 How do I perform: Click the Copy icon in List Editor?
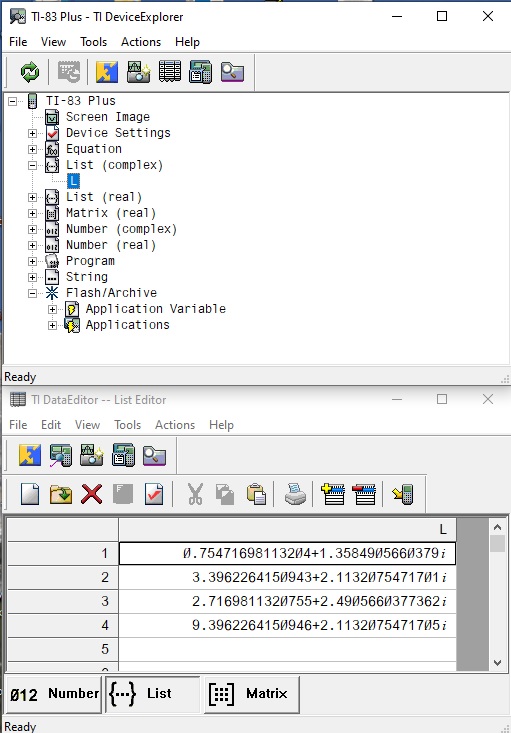[225, 494]
